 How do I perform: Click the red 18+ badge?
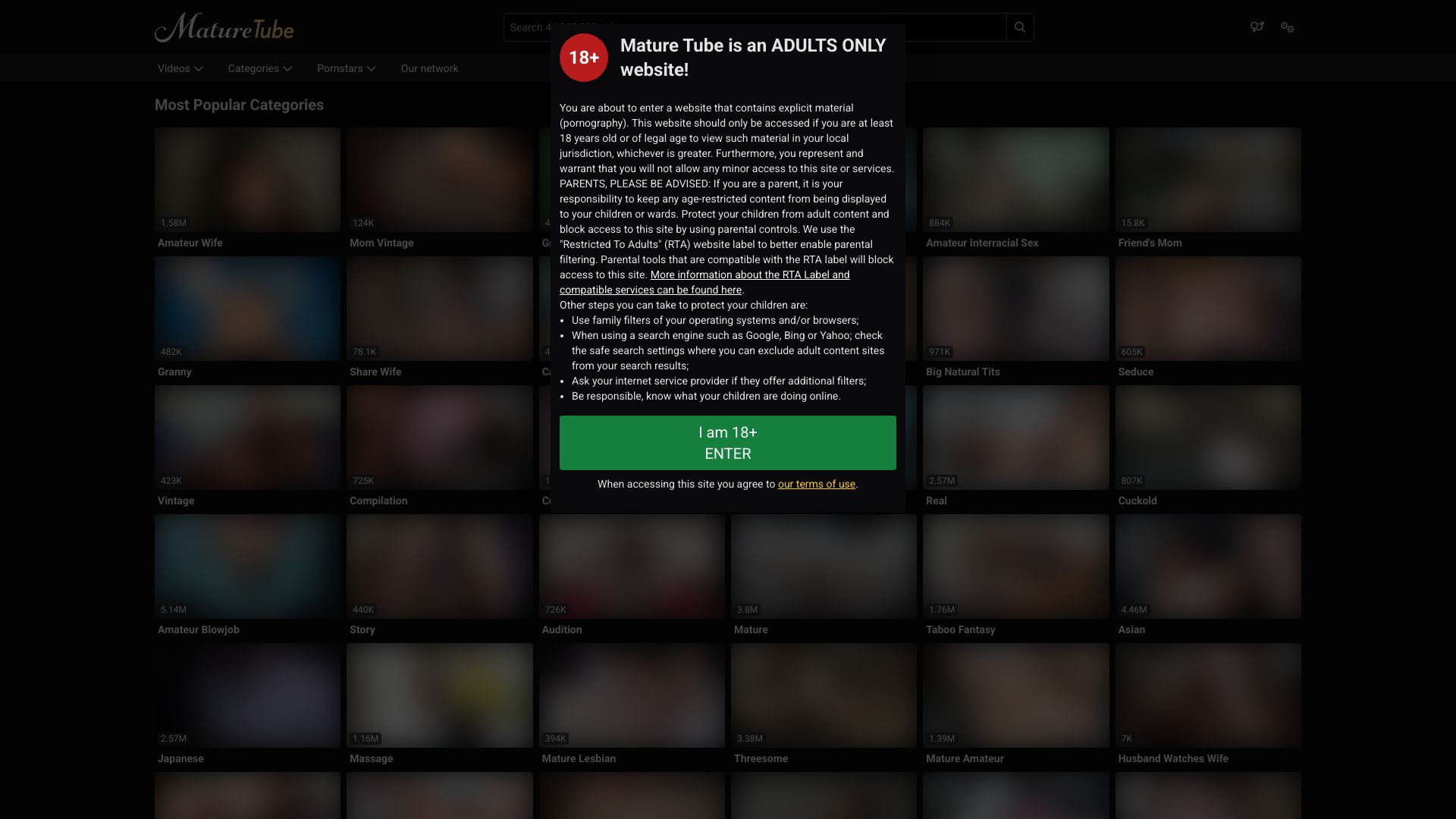coord(583,58)
